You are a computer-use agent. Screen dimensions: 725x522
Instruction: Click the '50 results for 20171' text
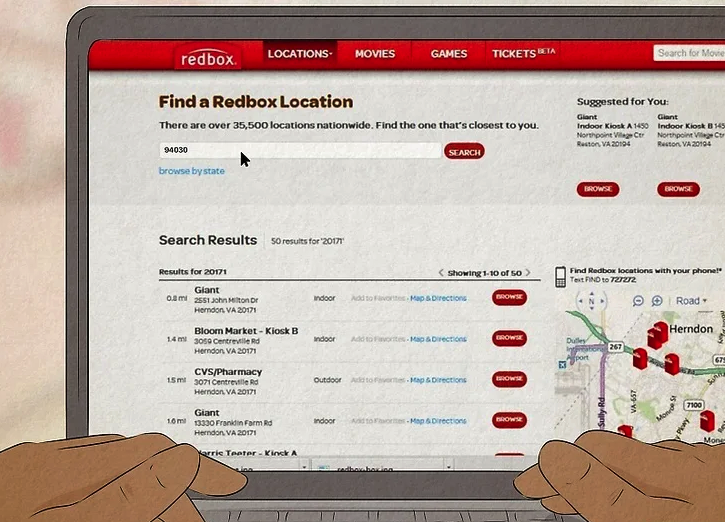pos(307,241)
